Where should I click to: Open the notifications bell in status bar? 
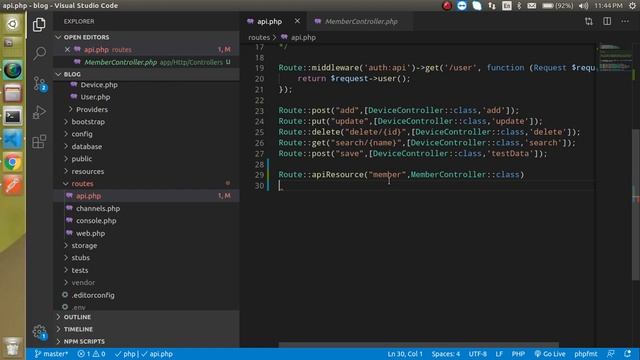(627, 354)
